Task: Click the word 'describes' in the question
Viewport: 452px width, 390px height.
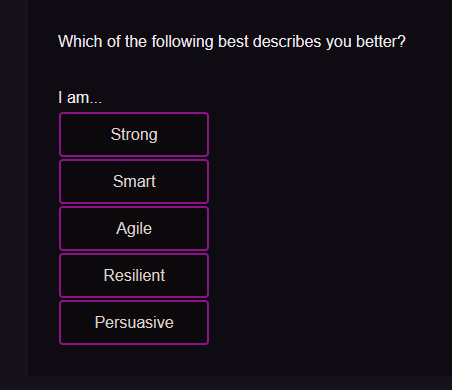Action: tap(287, 42)
